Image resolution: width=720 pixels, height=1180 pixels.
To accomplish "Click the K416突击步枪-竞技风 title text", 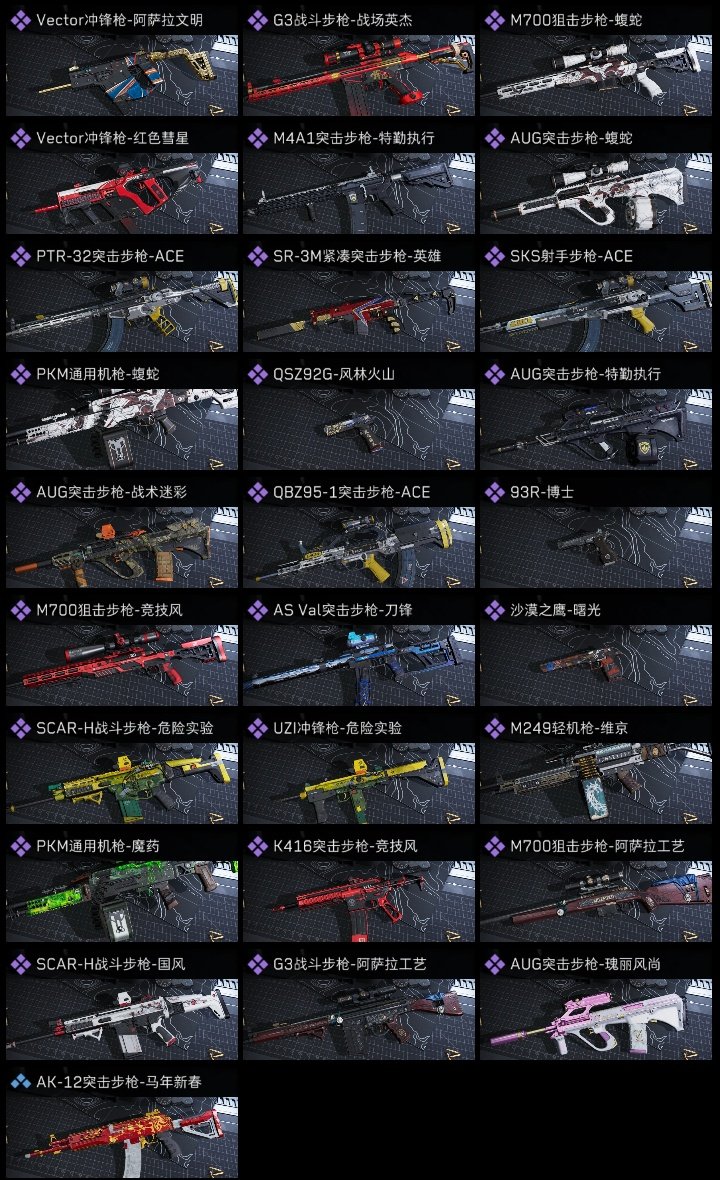I will (345, 846).
